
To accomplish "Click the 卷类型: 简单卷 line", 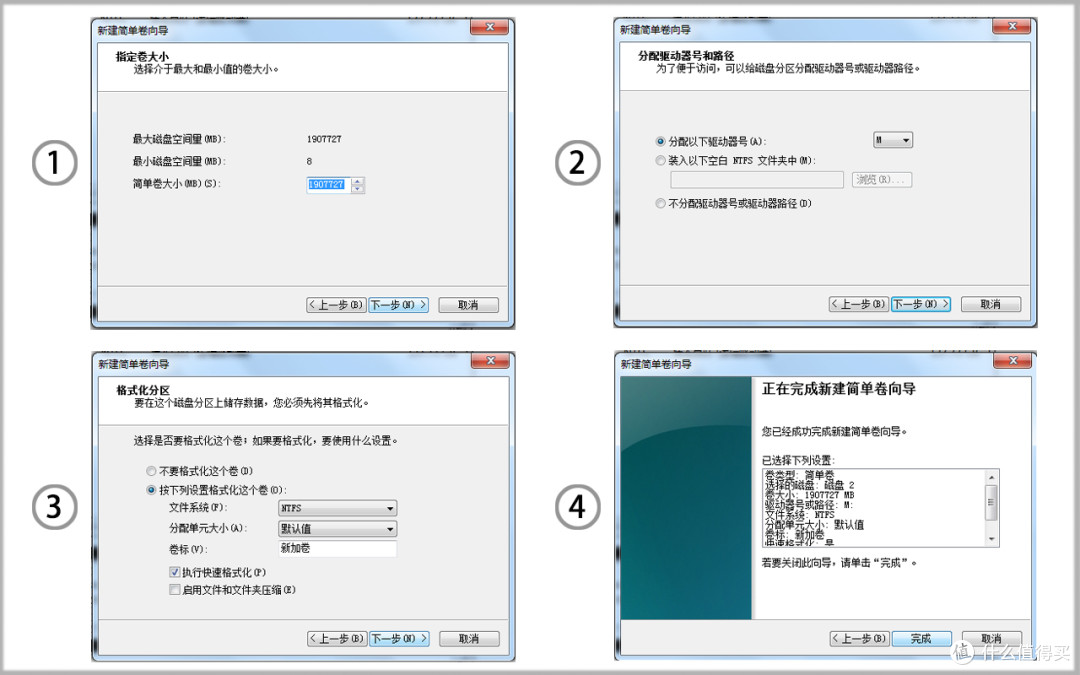I will coord(799,475).
